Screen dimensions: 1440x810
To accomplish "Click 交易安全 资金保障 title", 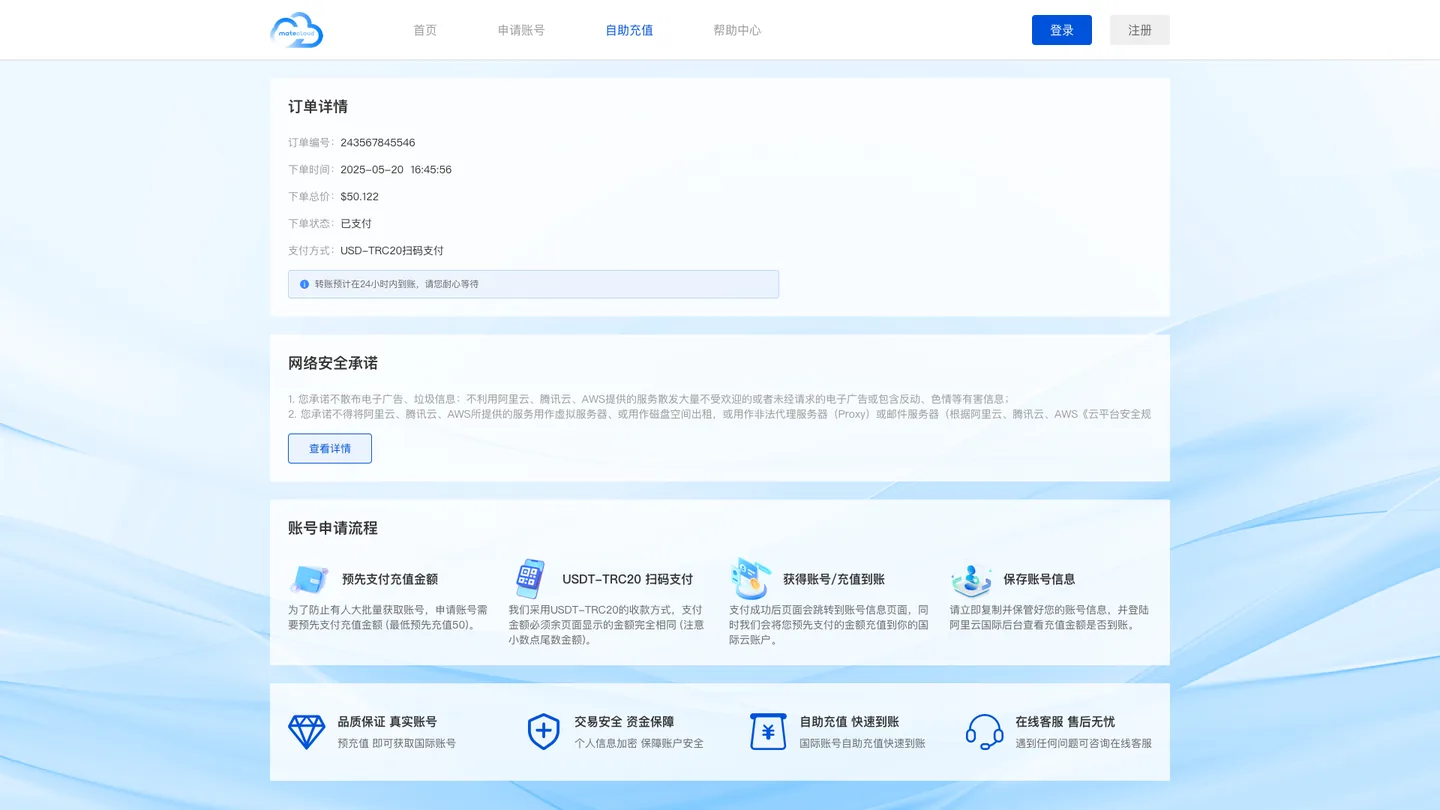I will tap(624, 722).
